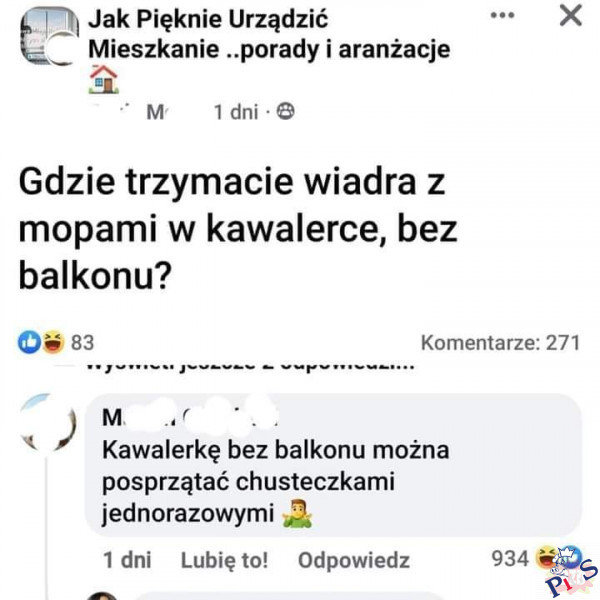Screen dimensions: 600x600
Task: Open the three-dot post options menu
Action: coord(502,16)
